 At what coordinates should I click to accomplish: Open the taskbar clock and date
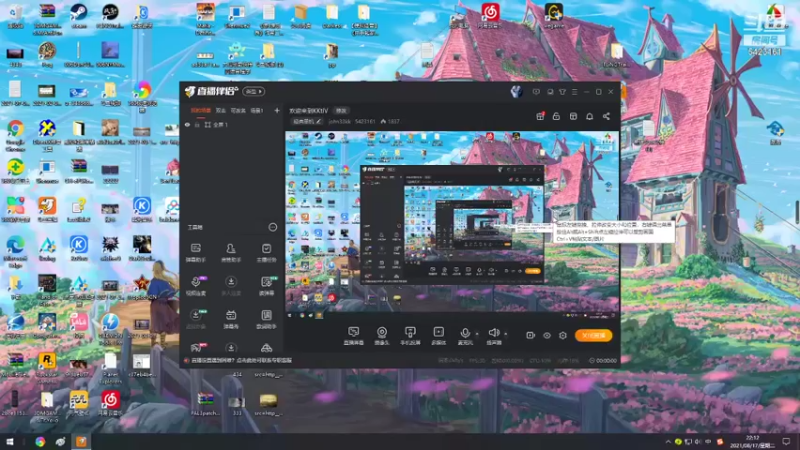[x=753, y=442]
